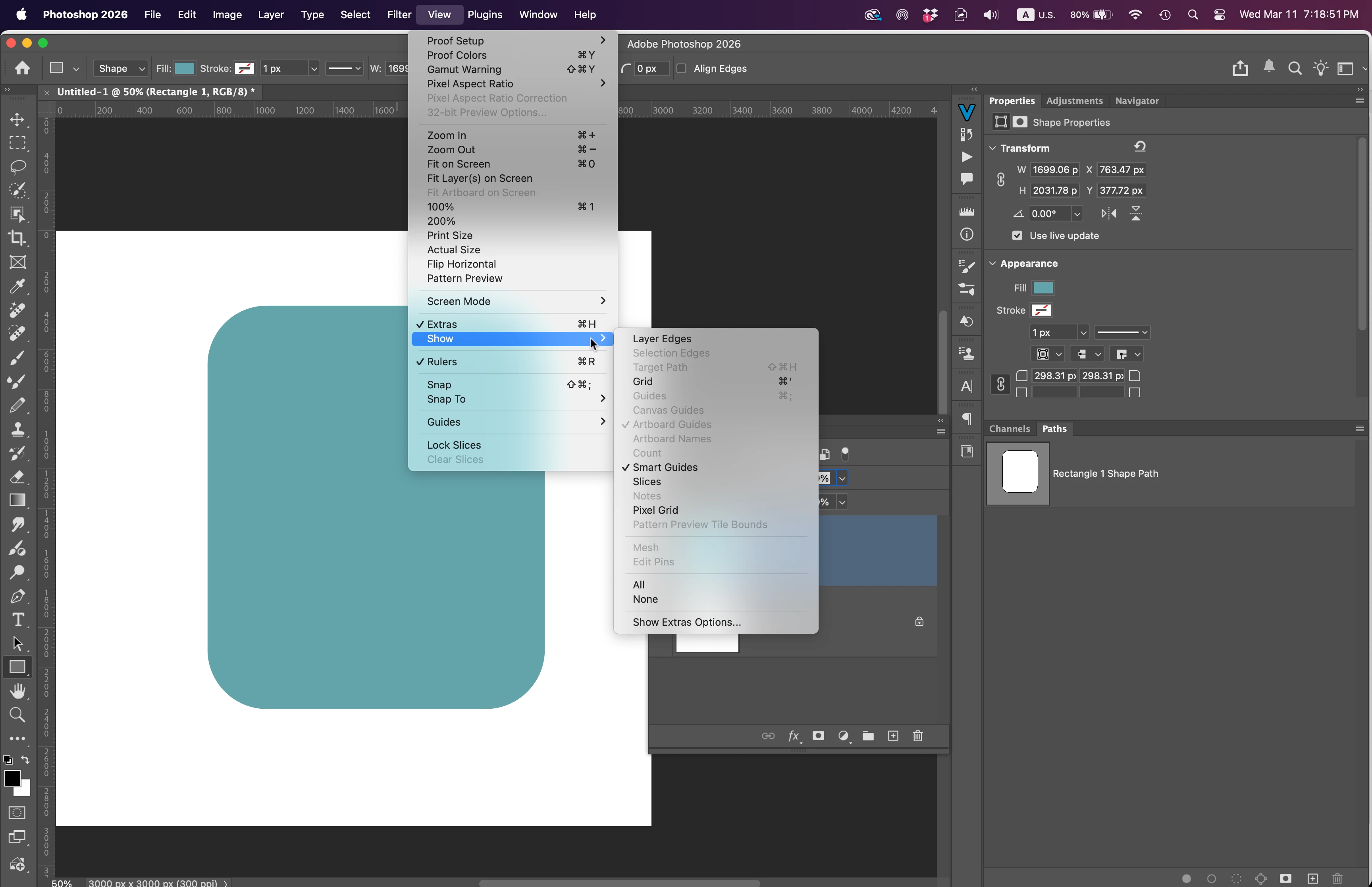
Task: Select the Horizontal Type tool
Action: point(17,620)
